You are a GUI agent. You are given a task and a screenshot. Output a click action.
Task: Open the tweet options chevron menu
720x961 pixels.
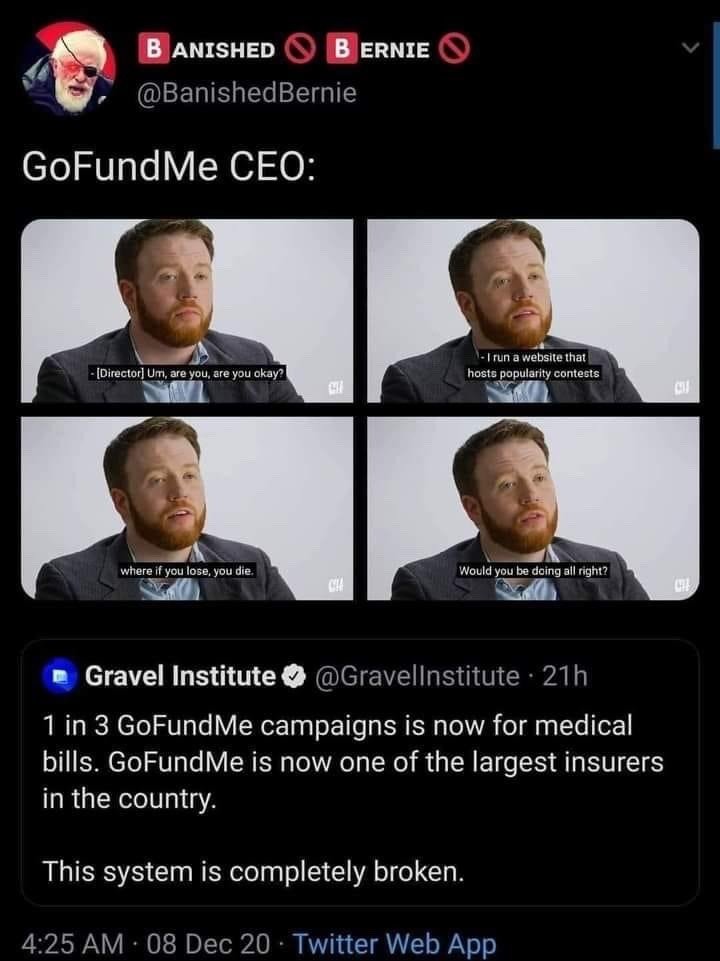689,48
